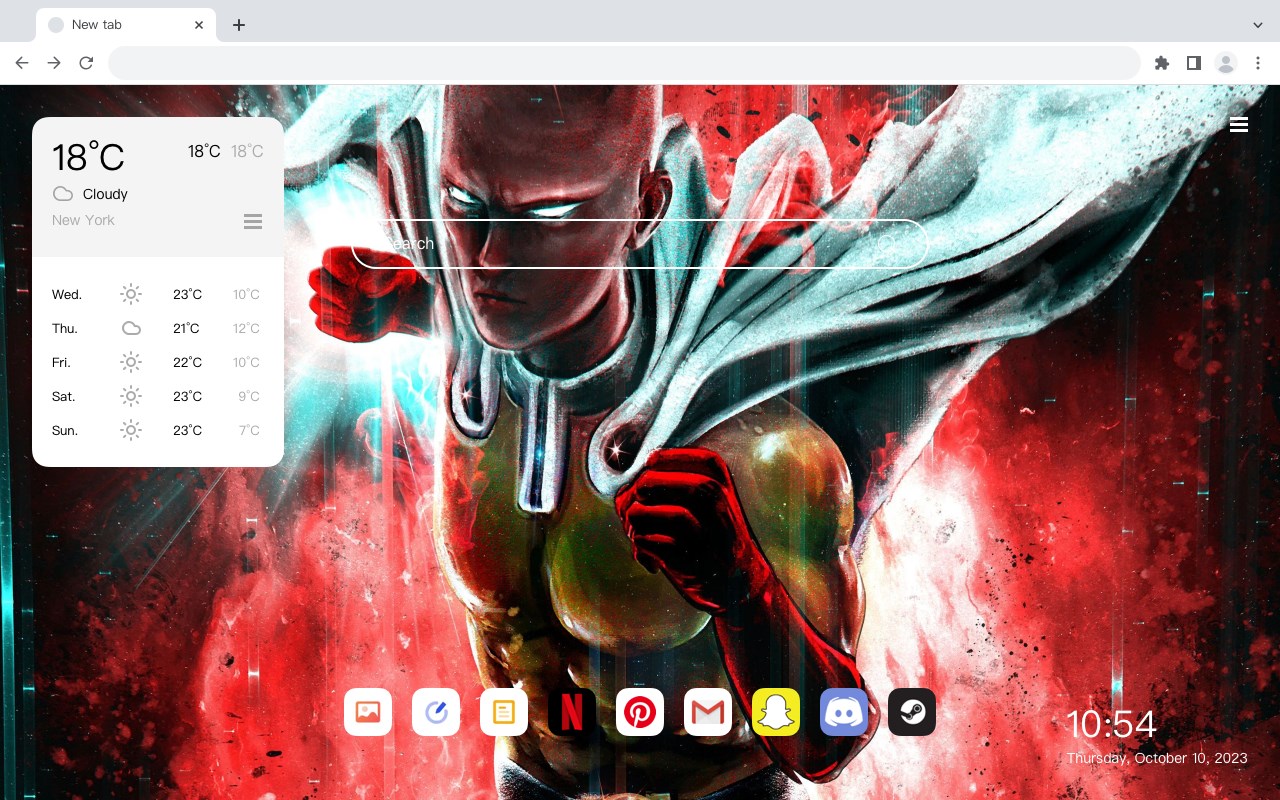Viewport: 1280px width, 800px height.
Task: Click the Fri. forecast row label
Action: [x=62, y=363]
